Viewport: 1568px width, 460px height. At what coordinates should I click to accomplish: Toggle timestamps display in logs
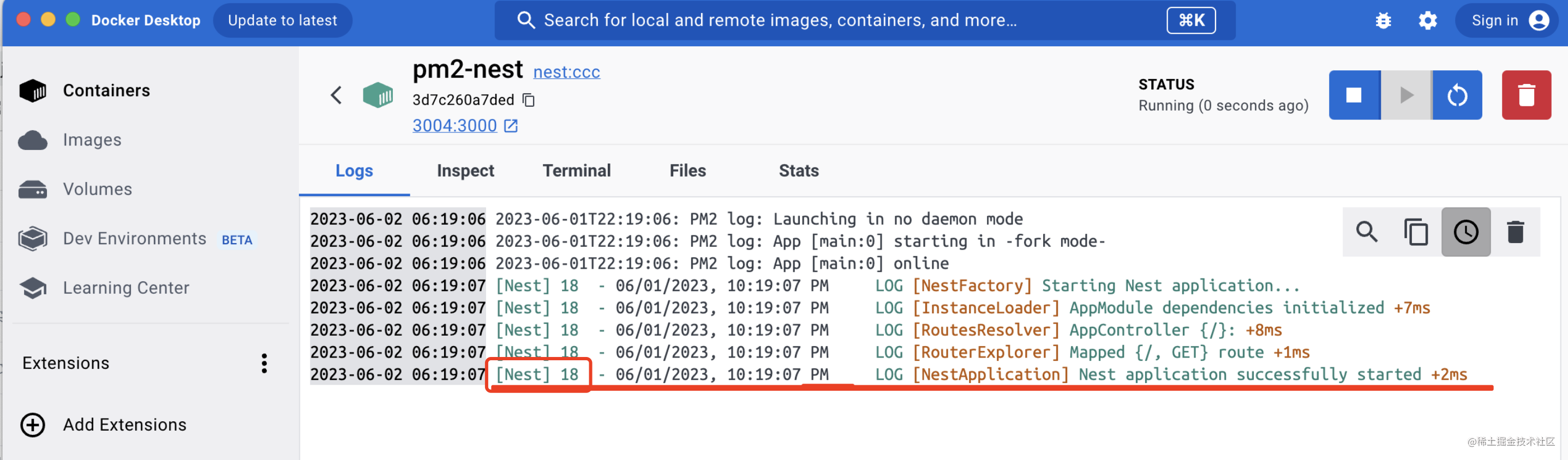pyautogui.click(x=1465, y=232)
